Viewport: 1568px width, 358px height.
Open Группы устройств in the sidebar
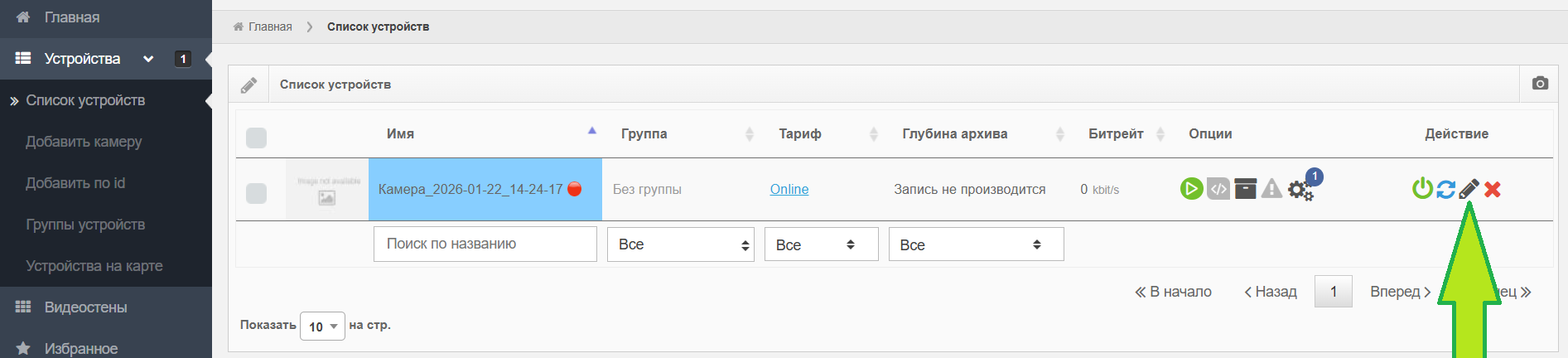pyautogui.click(x=85, y=225)
